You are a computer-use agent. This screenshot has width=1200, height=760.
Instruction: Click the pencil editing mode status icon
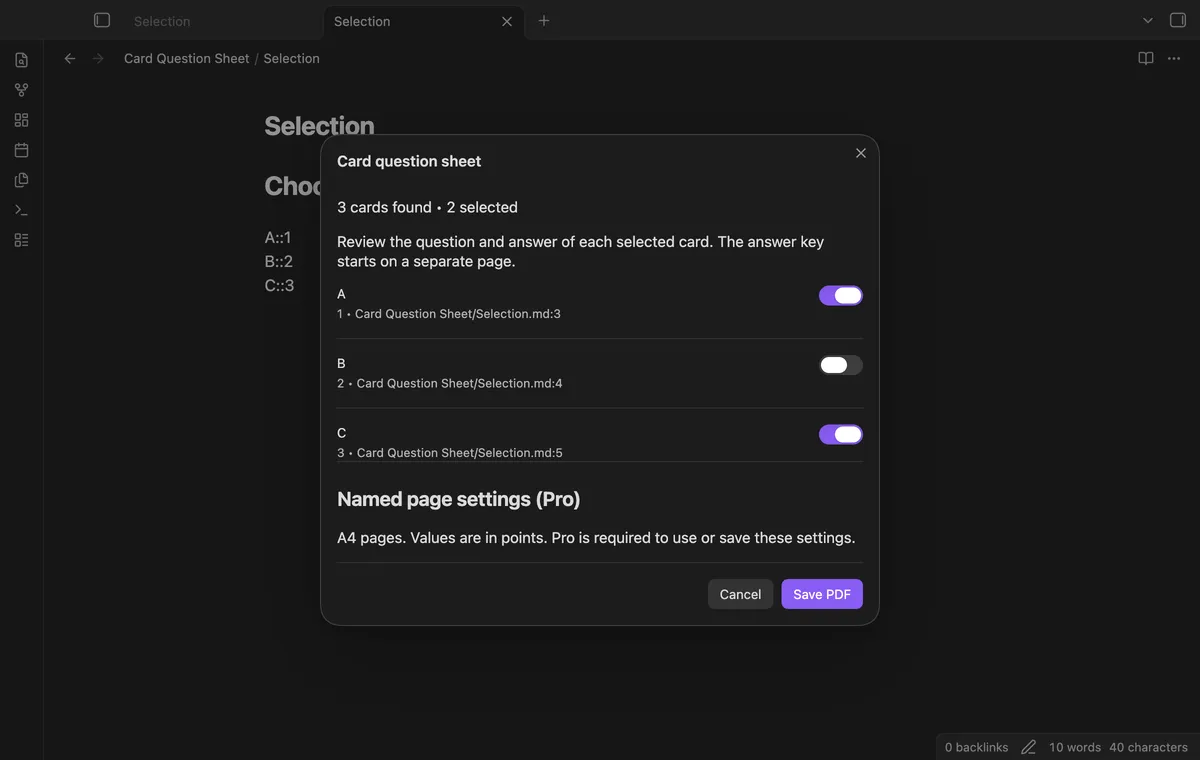point(1028,747)
